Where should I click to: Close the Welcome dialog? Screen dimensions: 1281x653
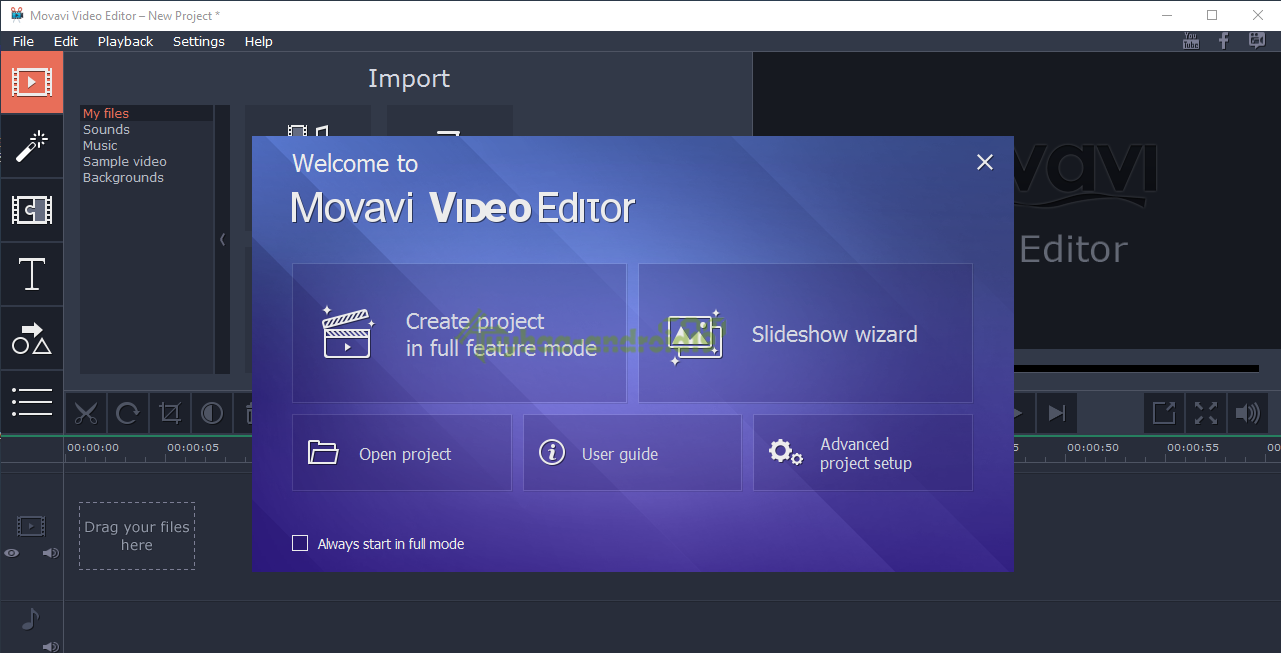pyautogui.click(x=985, y=162)
